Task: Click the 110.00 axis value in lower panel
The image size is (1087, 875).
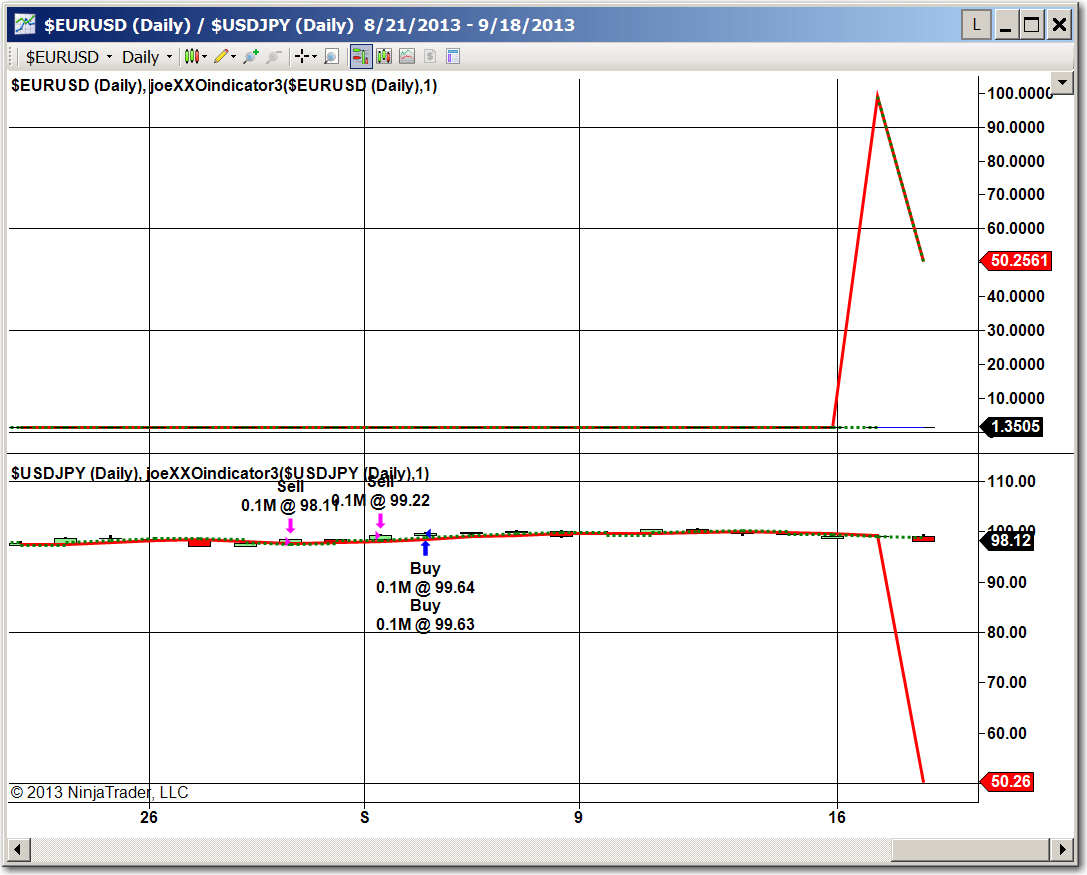Action: (1011, 481)
